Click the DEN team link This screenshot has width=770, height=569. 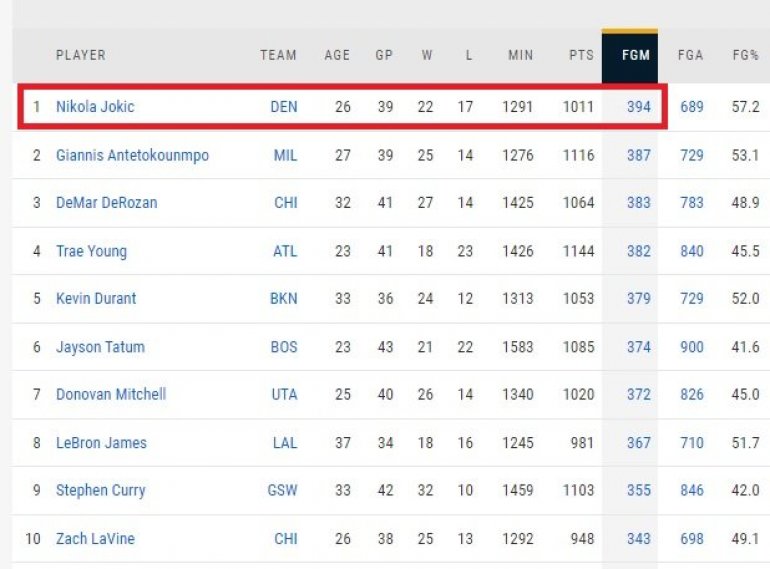pos(284,107)
